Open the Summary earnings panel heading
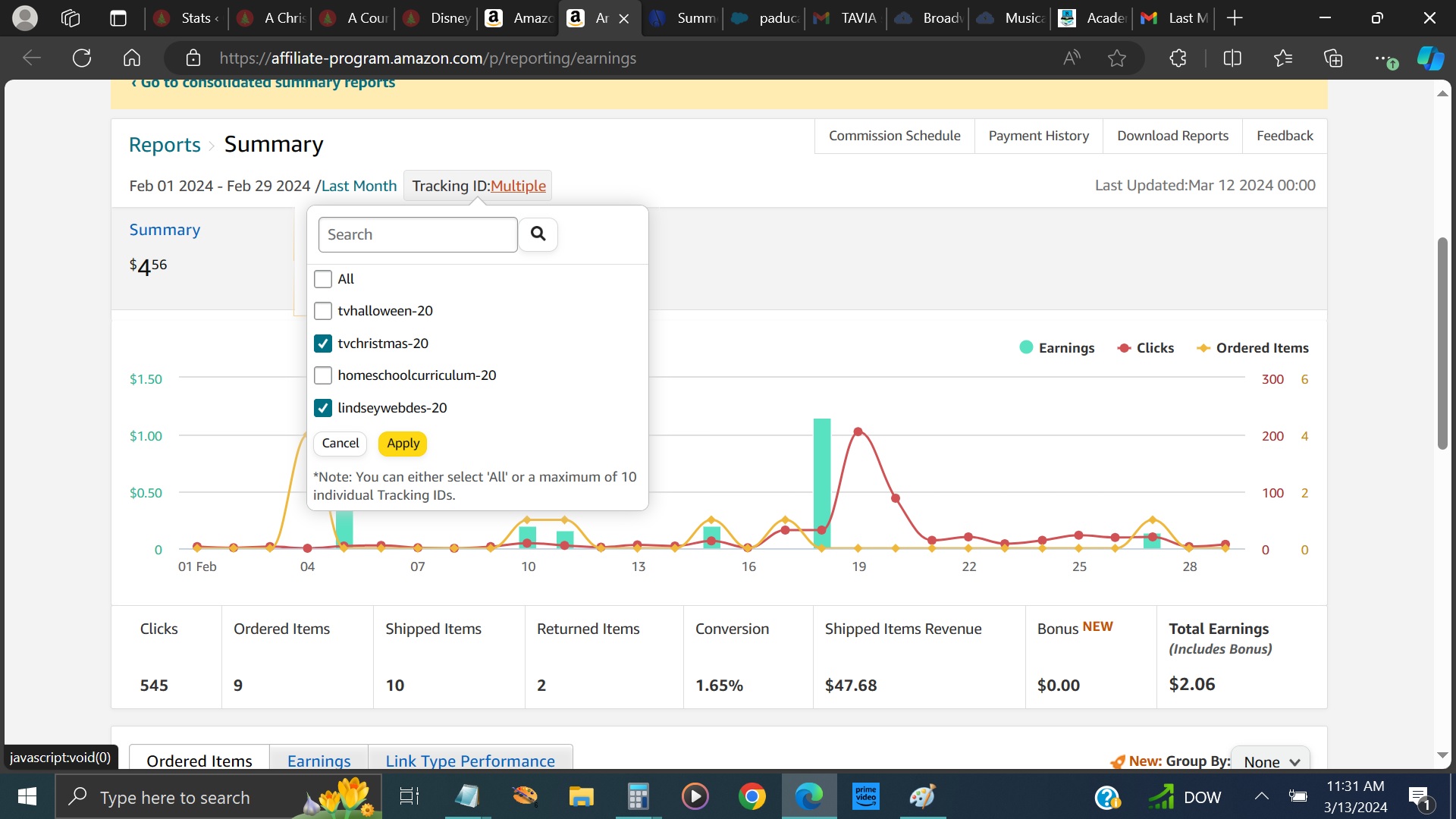Viewport: 1456px width, 819px height. [x=165, y=230]
